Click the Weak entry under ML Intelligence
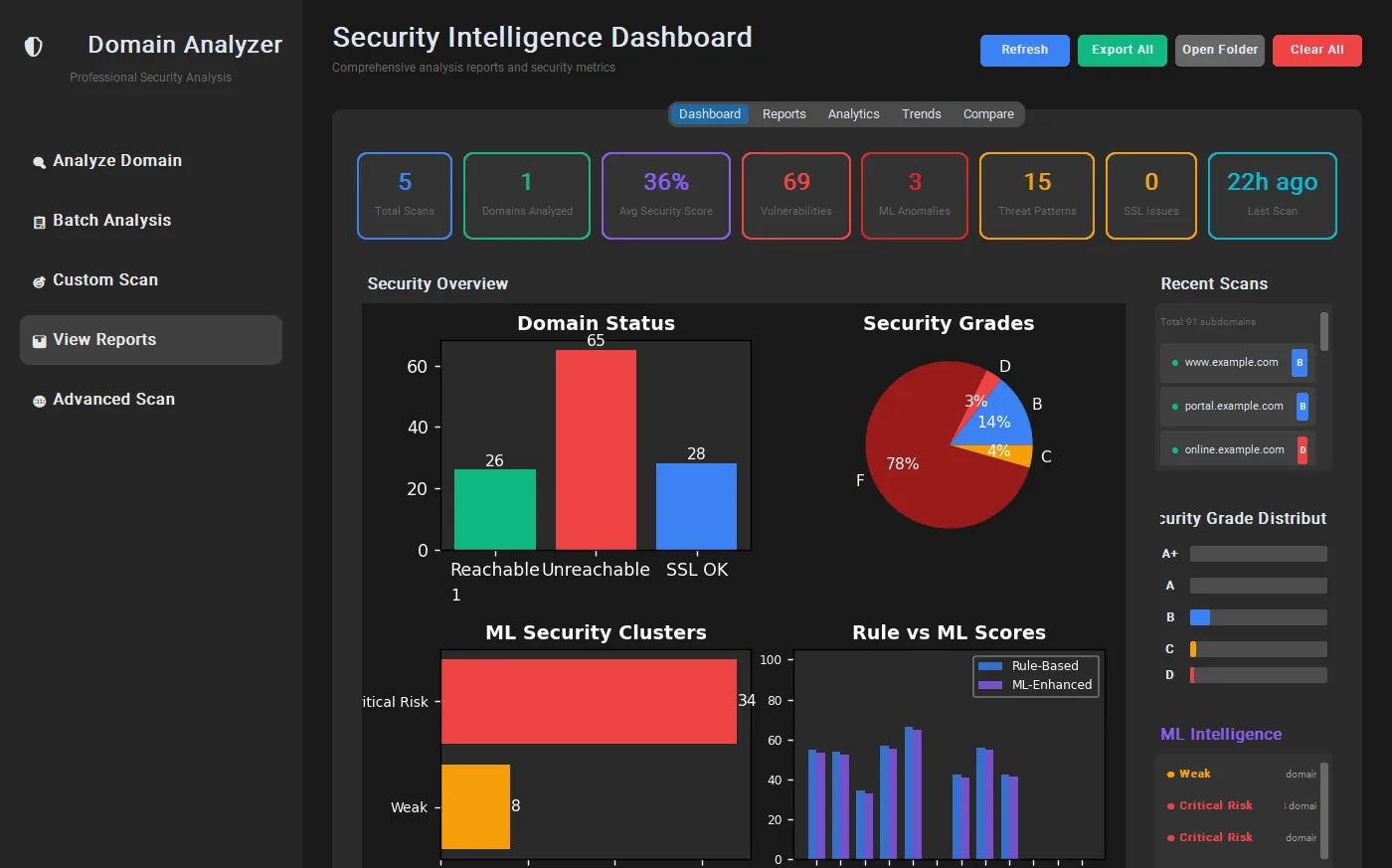This screenshot has height=868, width=1392. pos(1242,775)
